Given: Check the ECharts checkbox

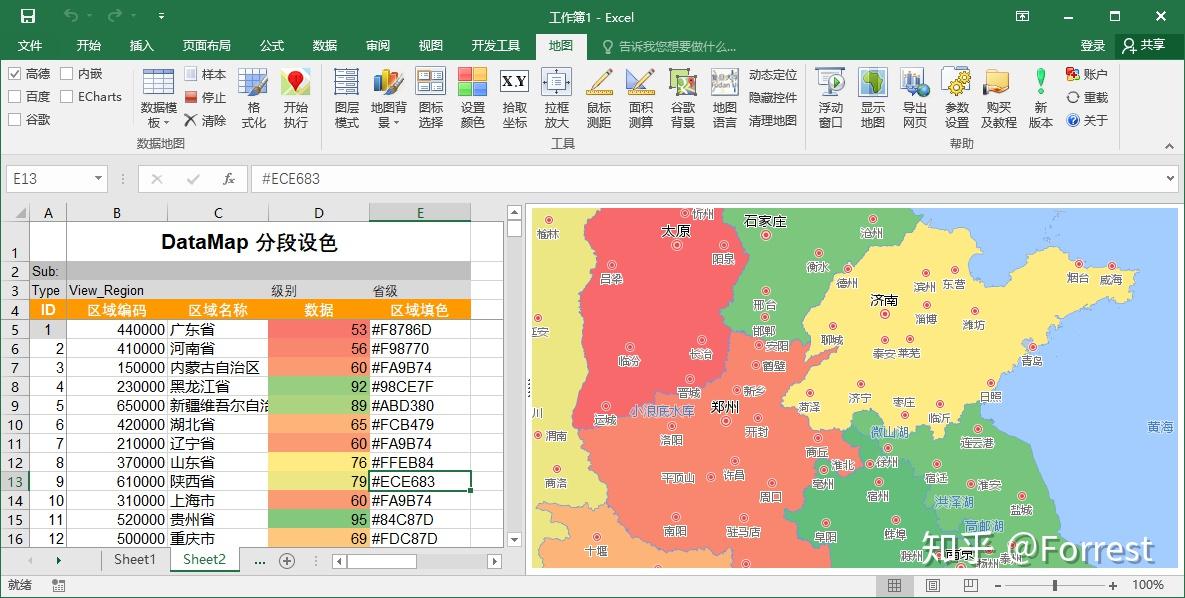Looking at the screenshot, I should tap(67, 97).
